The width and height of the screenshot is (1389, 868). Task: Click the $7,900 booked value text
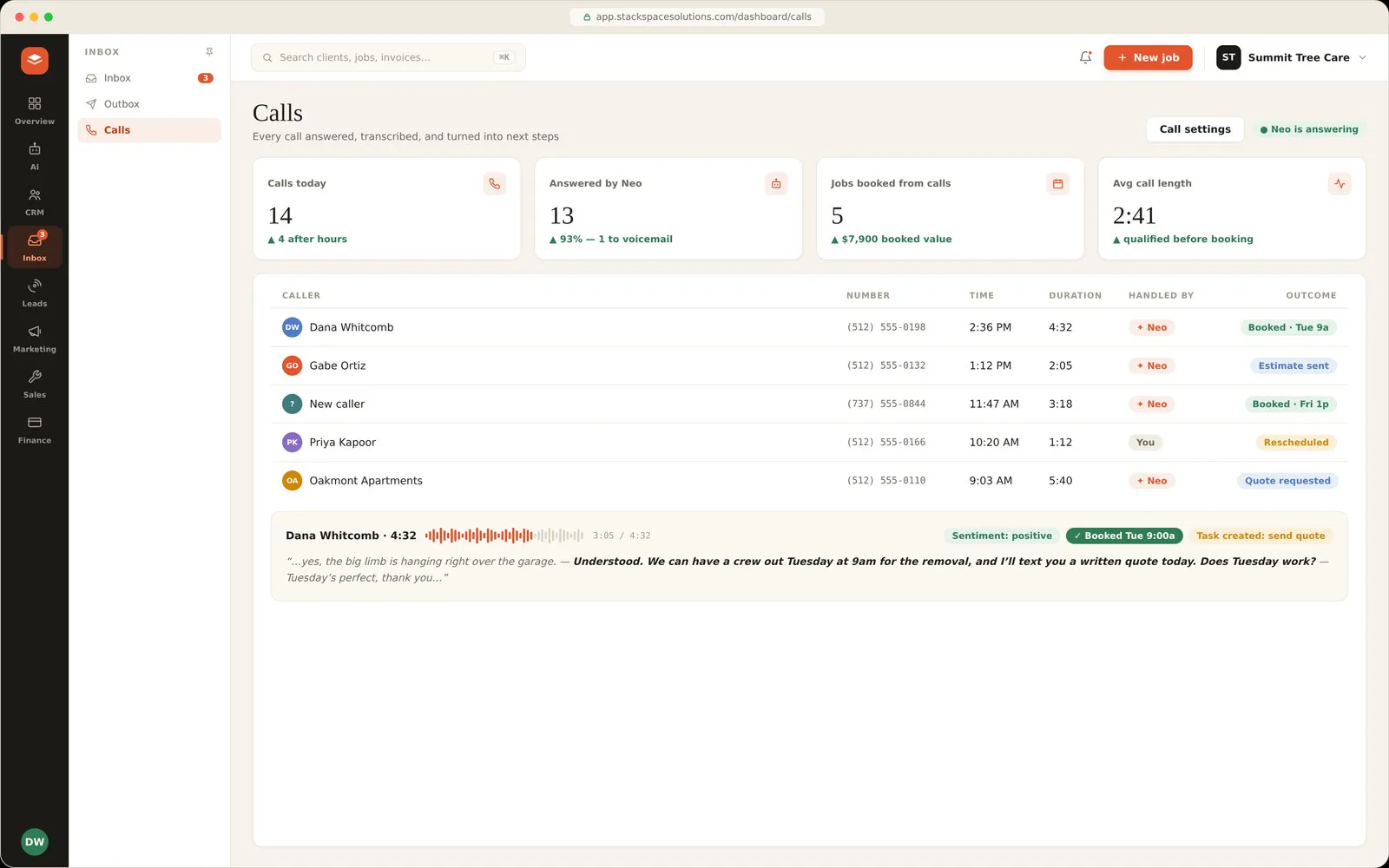pos(892,239)
